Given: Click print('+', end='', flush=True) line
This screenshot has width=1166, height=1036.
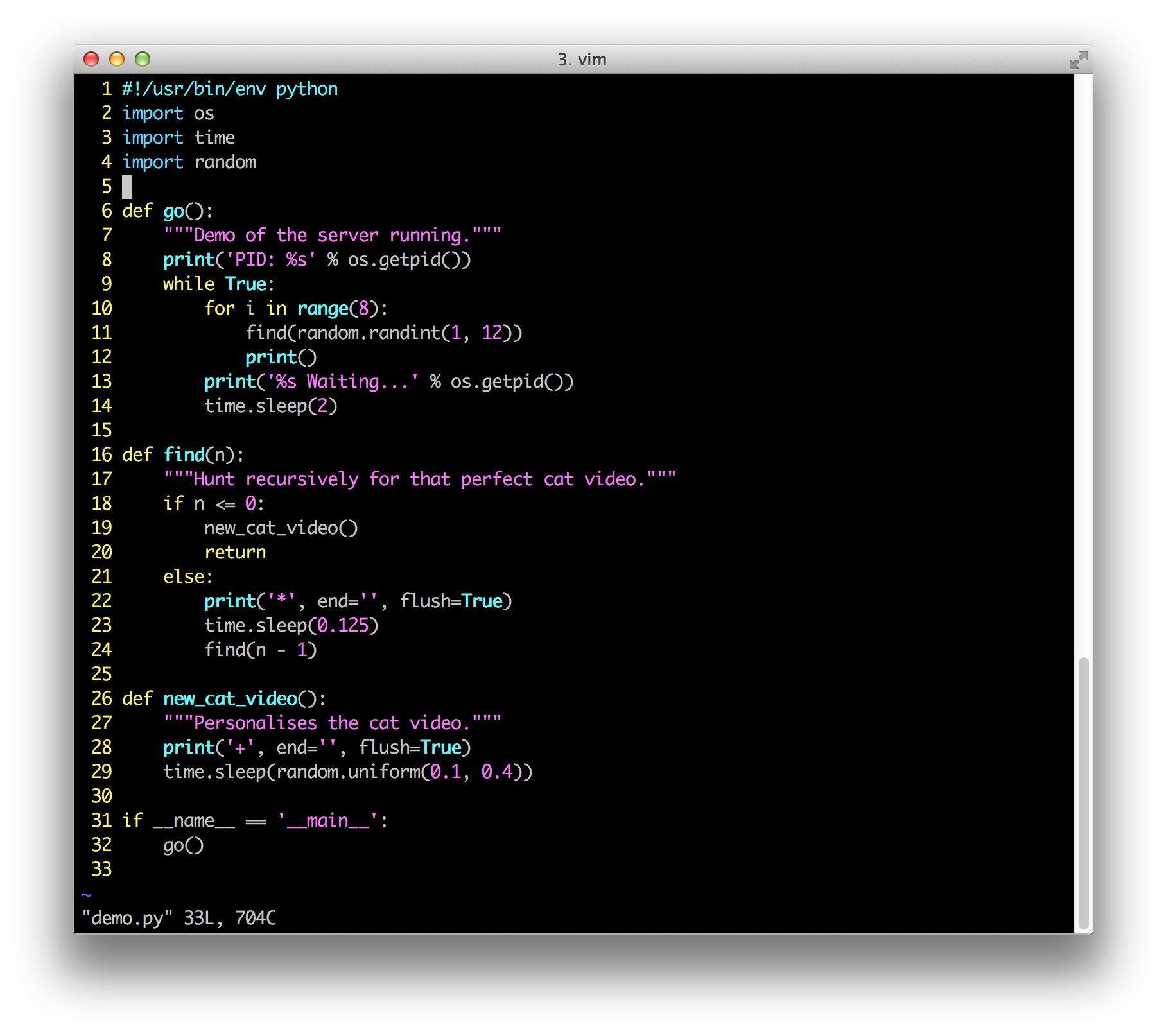Looking at the screenshot, I should pyautogui.click(x=317, y=748).
